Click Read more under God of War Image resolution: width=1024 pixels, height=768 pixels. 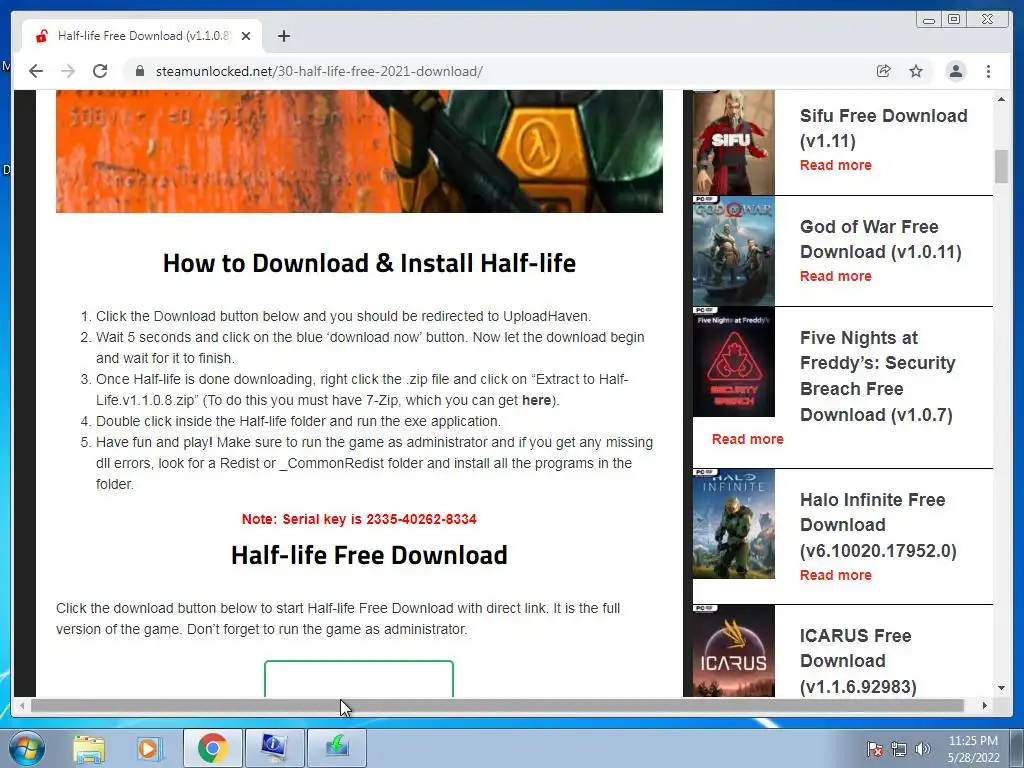[x=835, y=276]
